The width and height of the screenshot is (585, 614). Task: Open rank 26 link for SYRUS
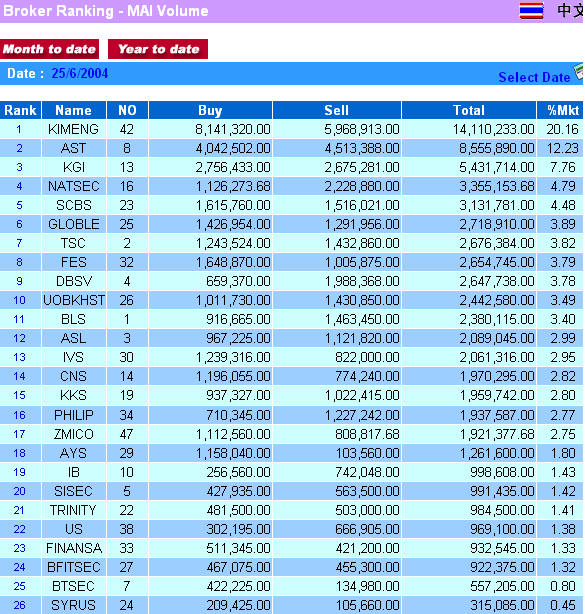[x=19, y=605]
